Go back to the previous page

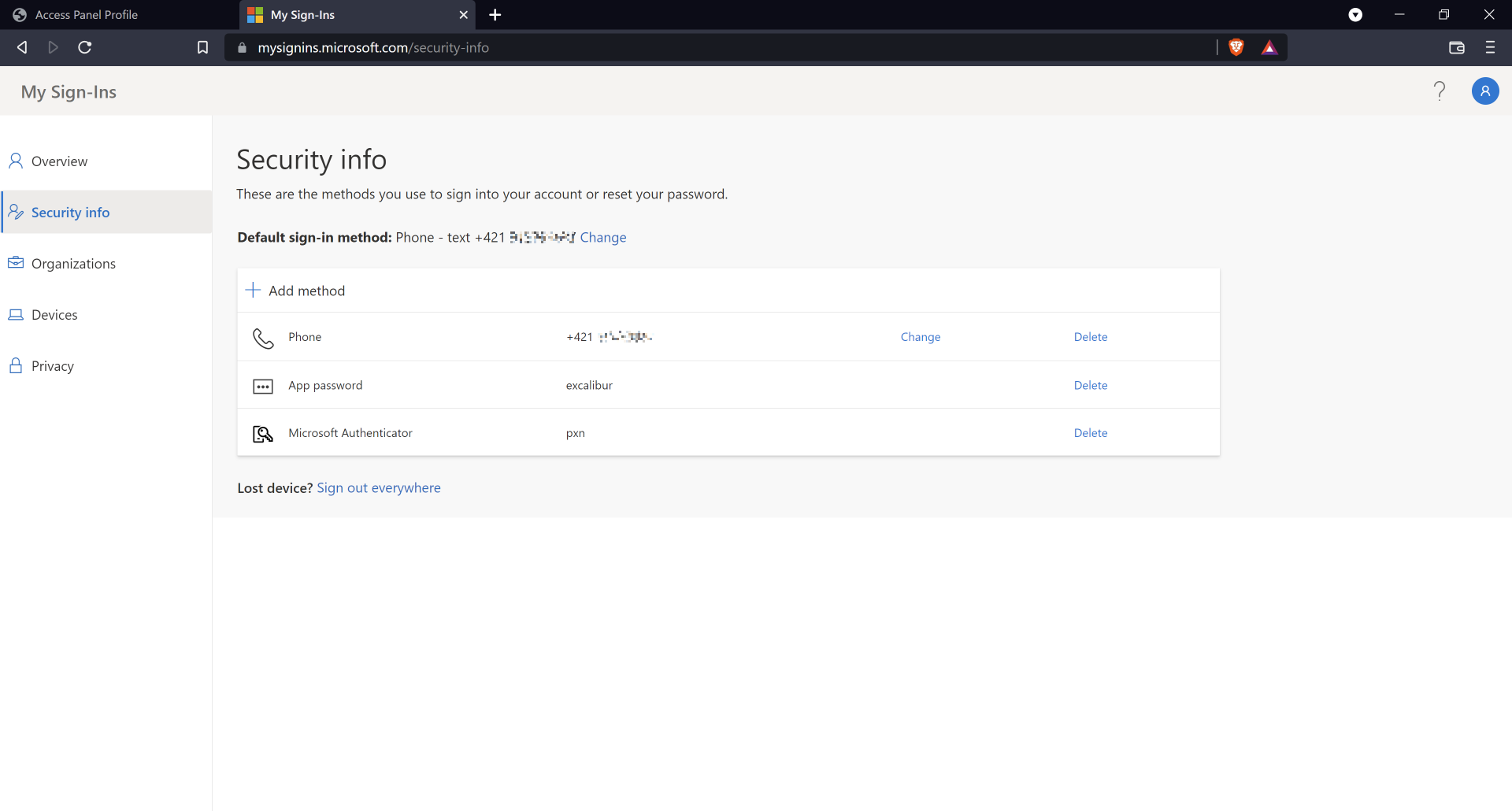(22, 47)
